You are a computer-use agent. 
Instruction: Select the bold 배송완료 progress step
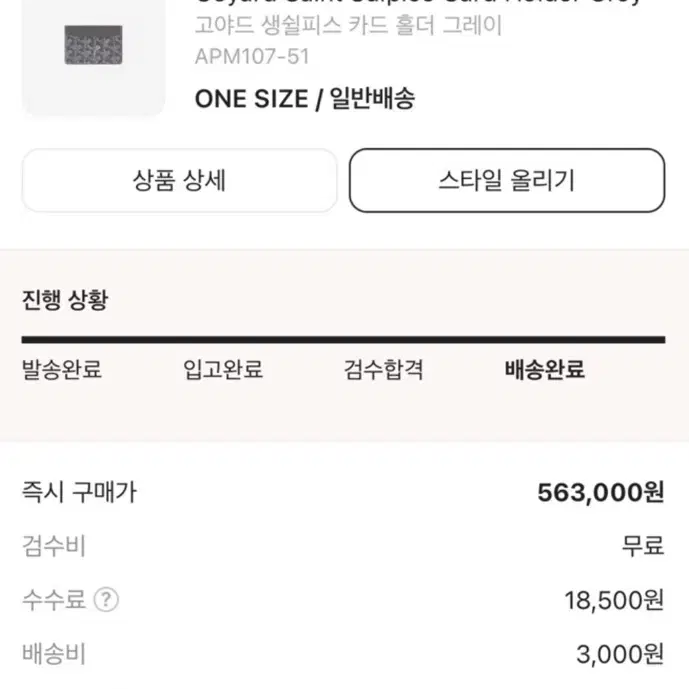coord(544,370)
